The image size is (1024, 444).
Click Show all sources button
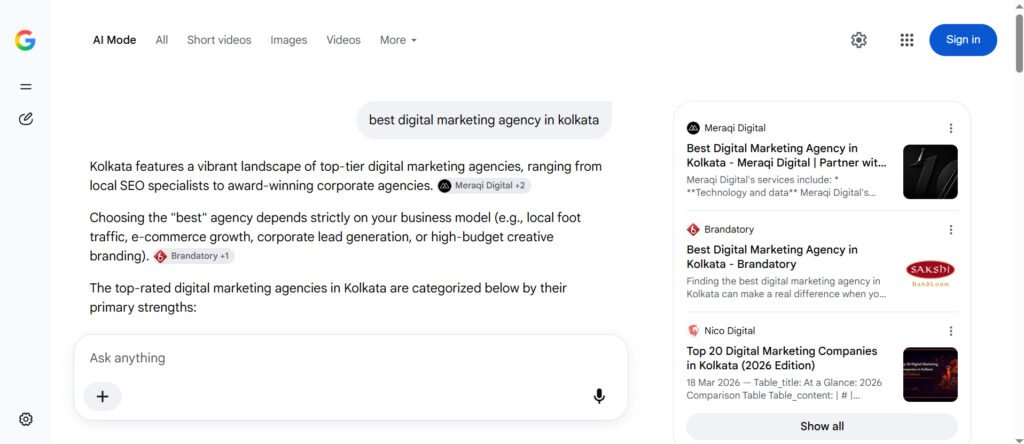822,426
